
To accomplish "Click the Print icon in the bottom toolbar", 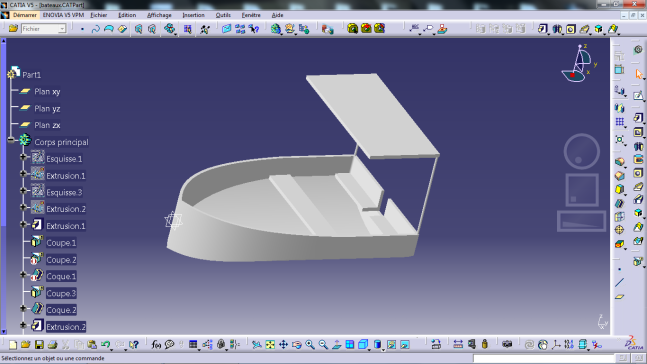I will point(52,345).
